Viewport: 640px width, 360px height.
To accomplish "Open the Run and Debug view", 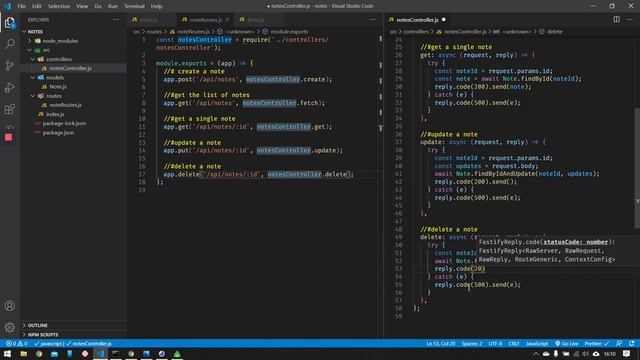I will coord(9,87).
